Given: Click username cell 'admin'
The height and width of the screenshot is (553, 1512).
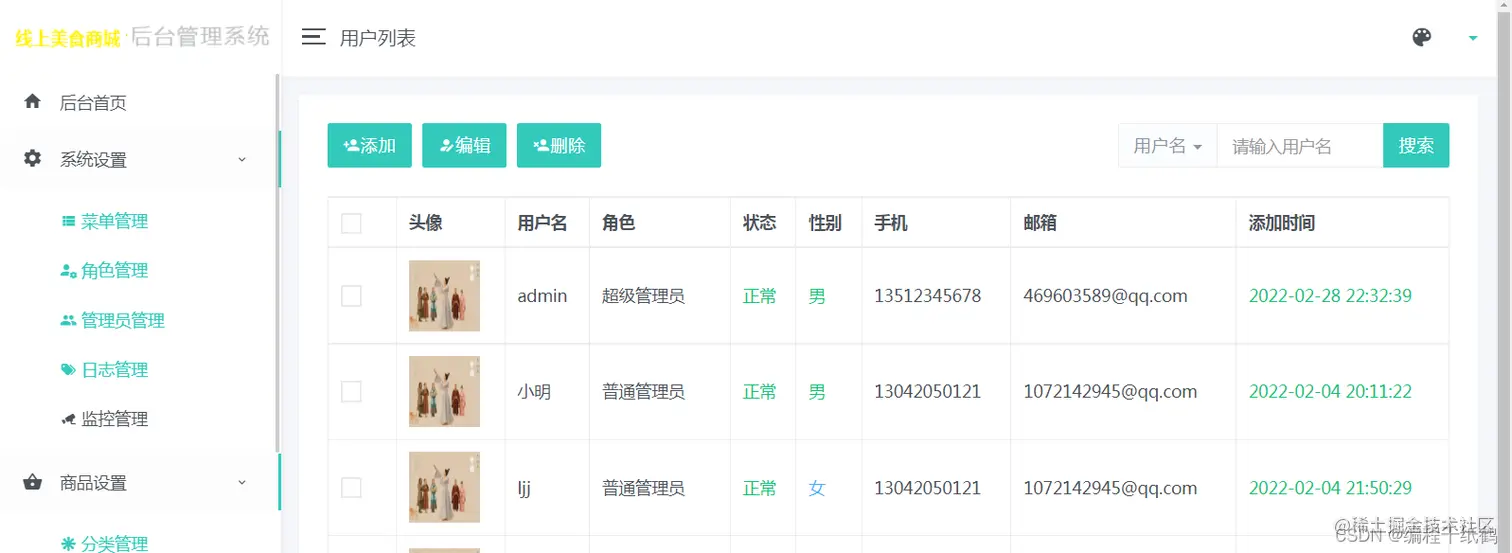Looking at the screenshot, I should [542, 296].
